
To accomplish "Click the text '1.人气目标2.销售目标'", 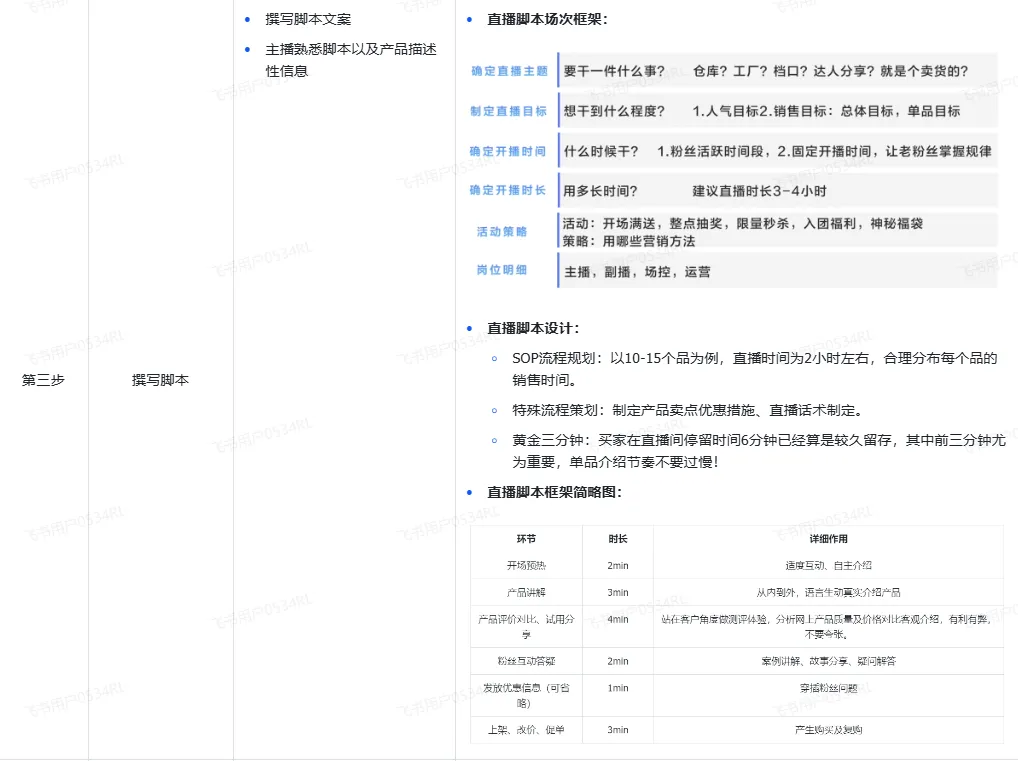I will (760, 111).
